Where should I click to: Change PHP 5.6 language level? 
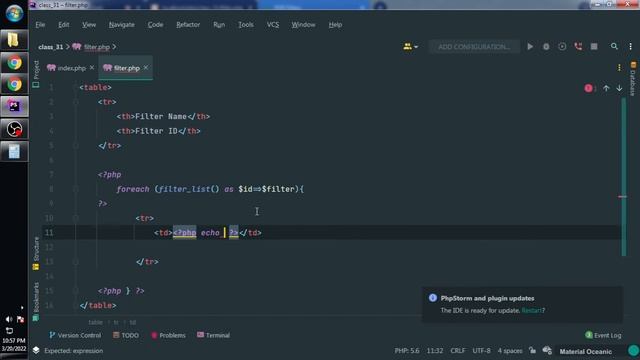coord(407,351)
